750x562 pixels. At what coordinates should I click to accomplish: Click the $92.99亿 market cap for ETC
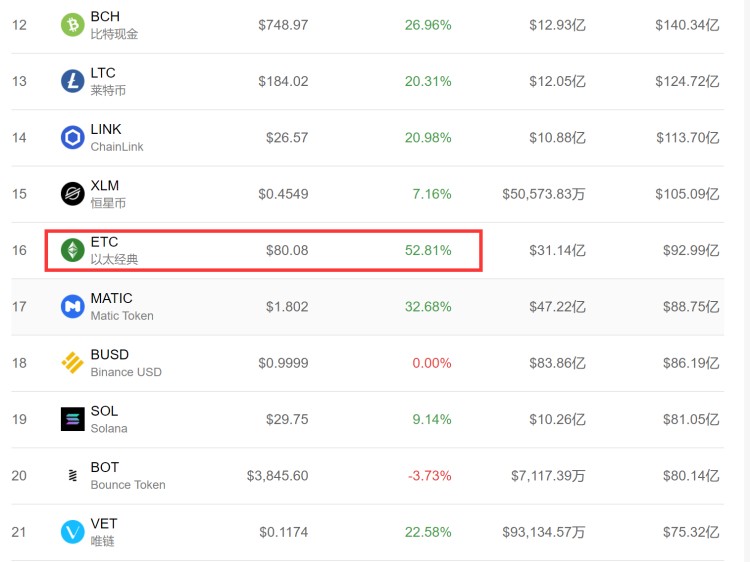click(x=691, y=250)
